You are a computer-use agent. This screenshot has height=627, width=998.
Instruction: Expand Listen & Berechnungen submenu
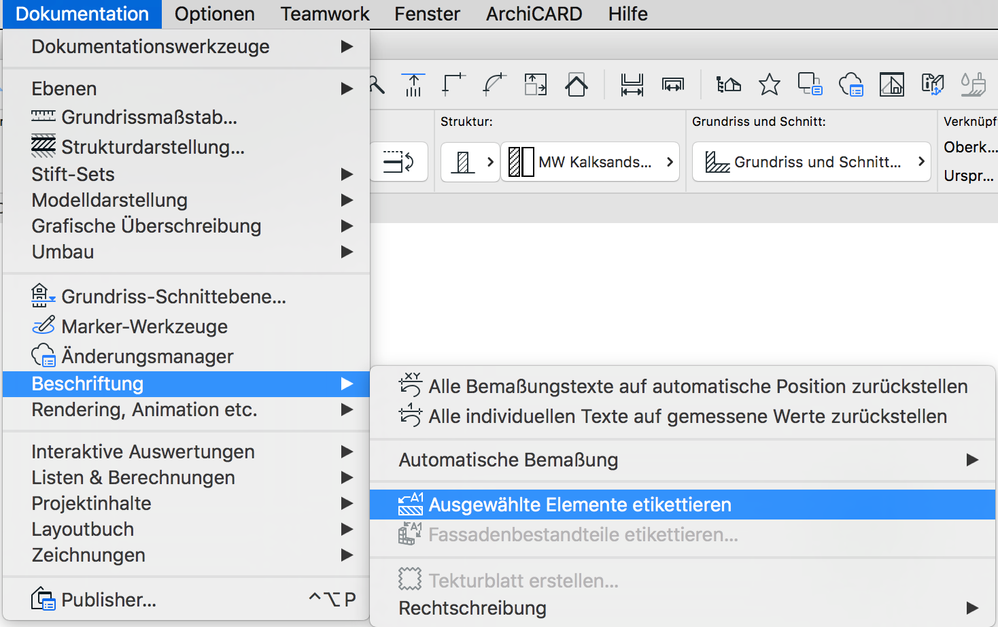click(186, 478)
